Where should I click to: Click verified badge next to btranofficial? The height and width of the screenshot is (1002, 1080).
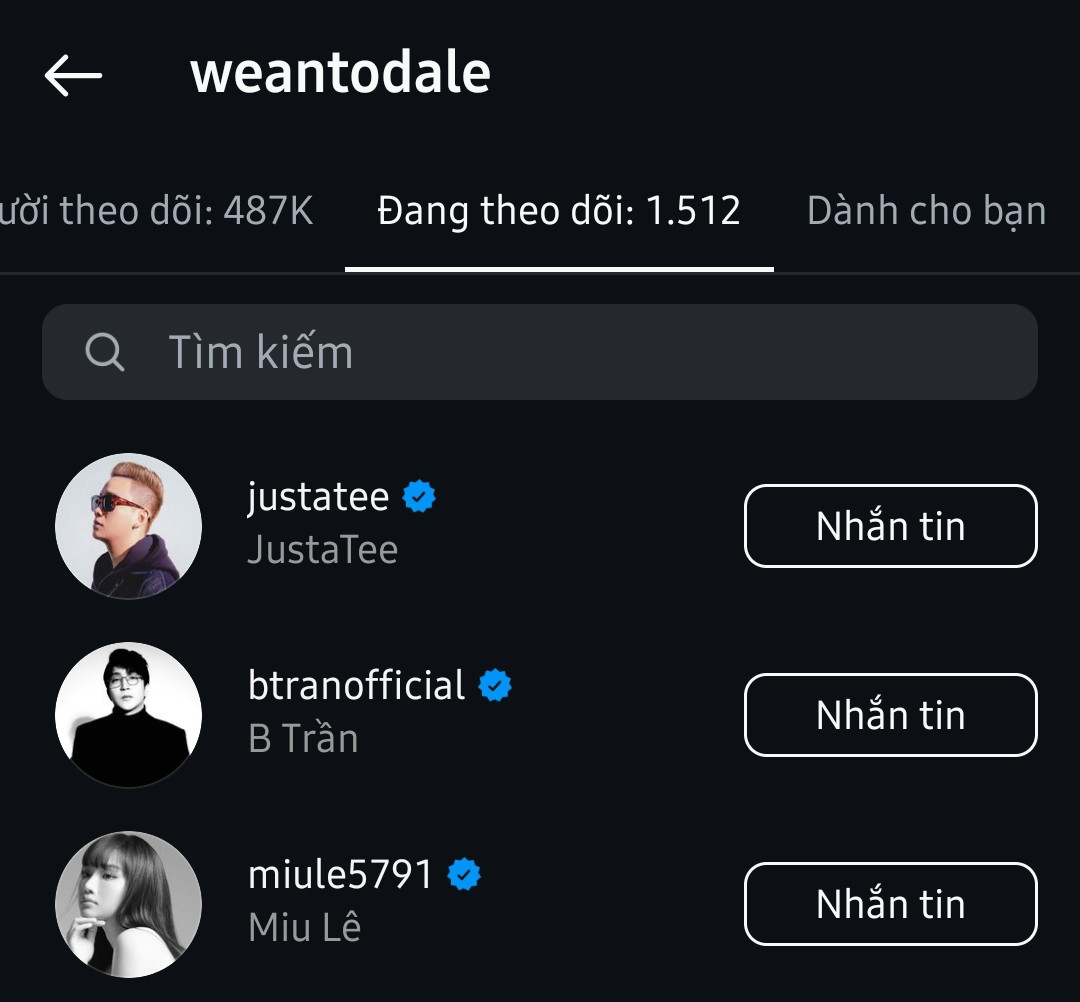point(495,686)
